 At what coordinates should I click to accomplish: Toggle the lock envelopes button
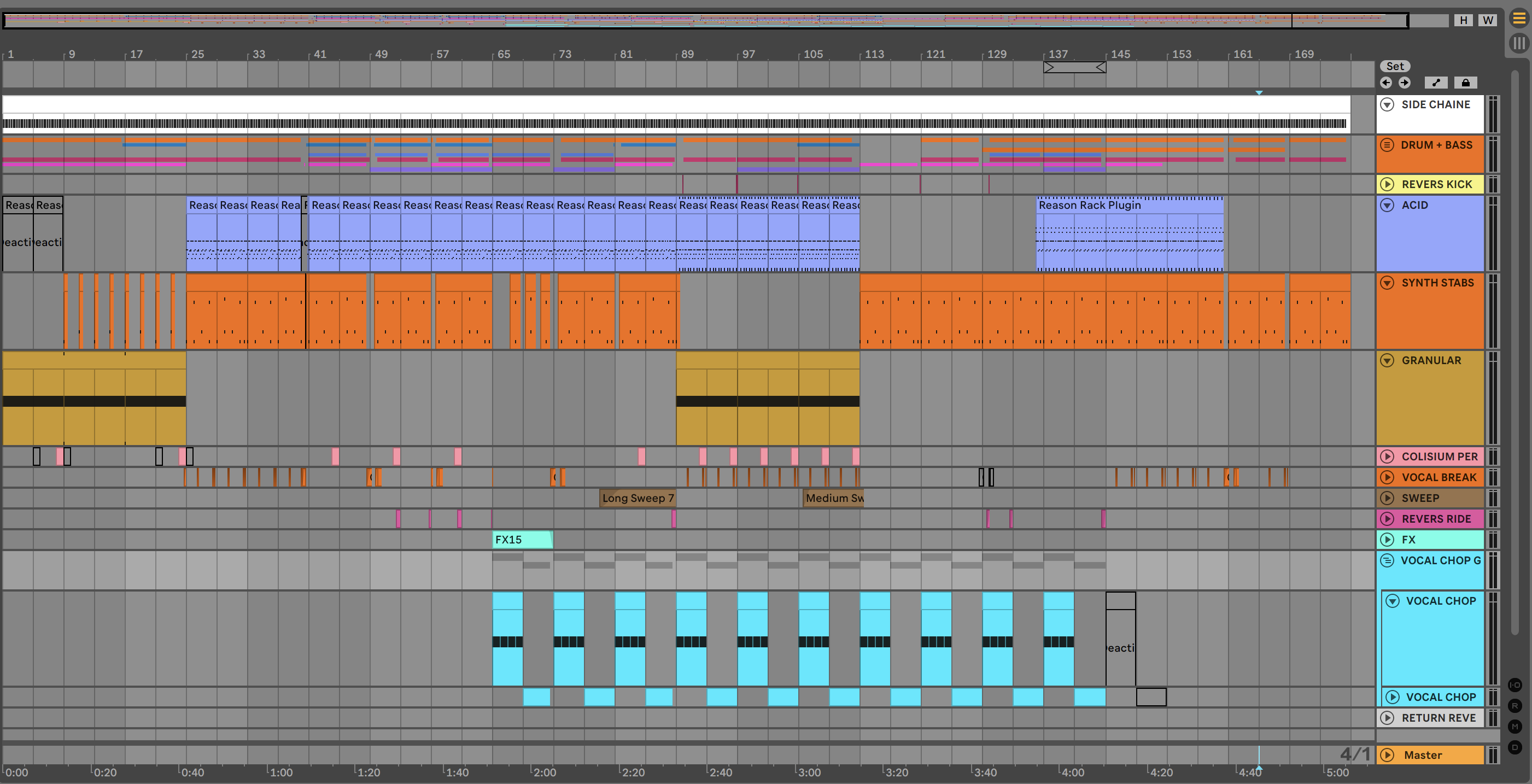[1465, 83]
